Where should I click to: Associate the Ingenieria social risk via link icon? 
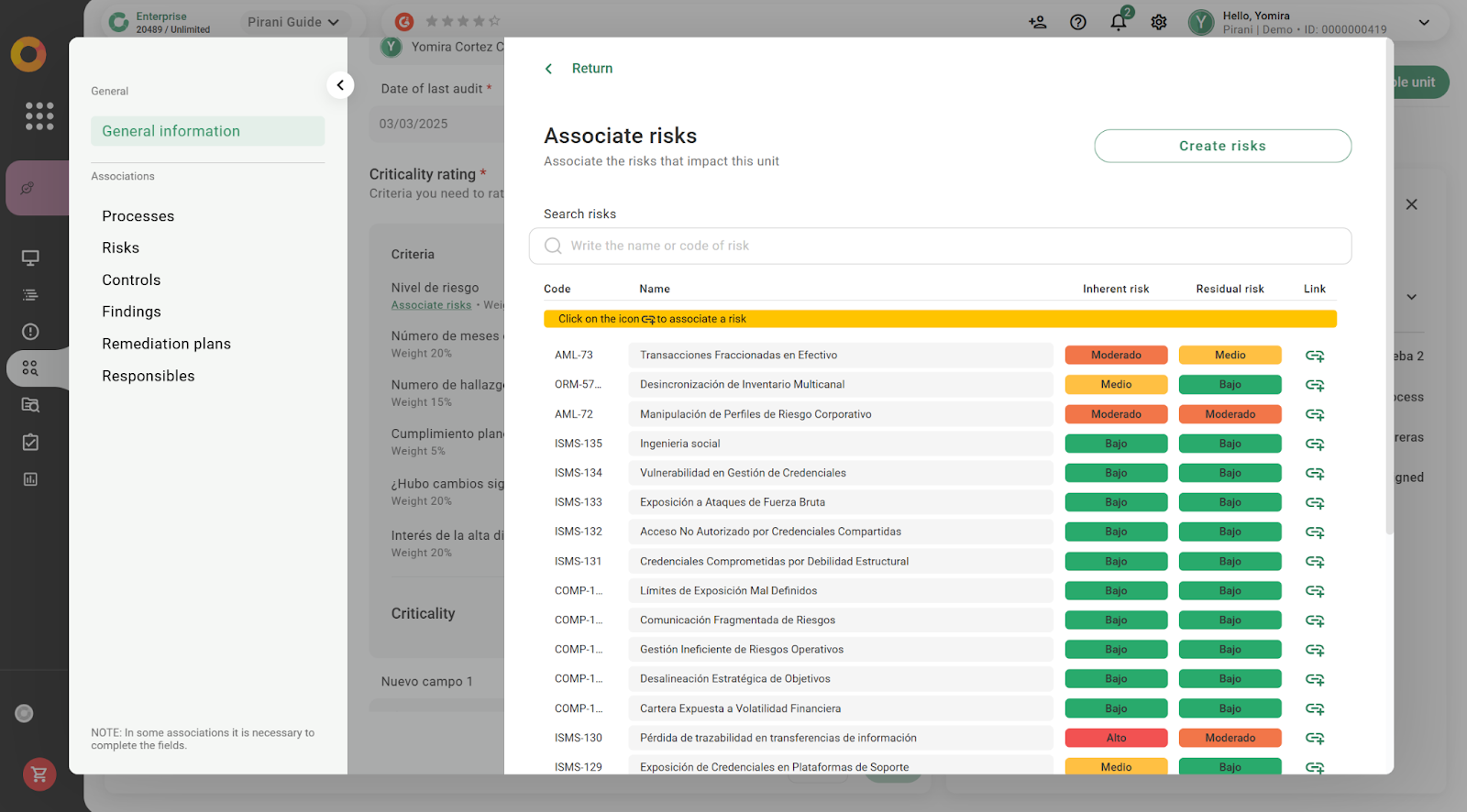point(1314,444)
